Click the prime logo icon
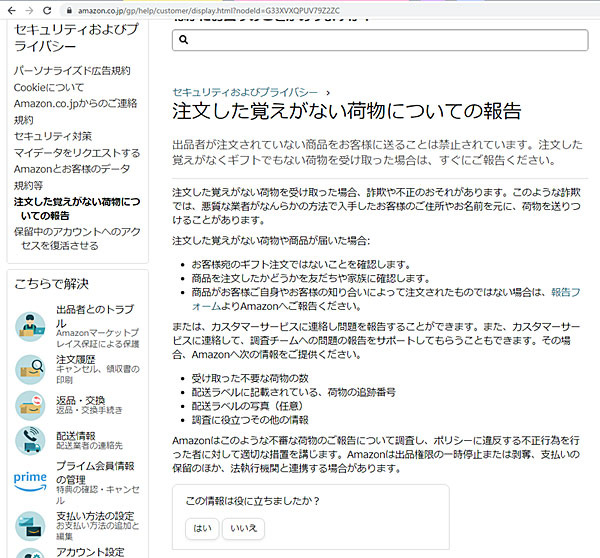600x558 pixels. [x=30, y=481]
